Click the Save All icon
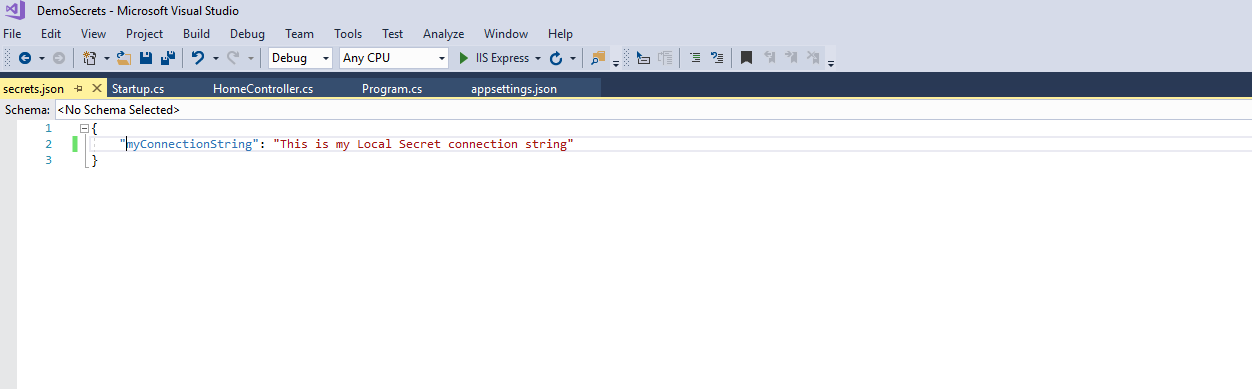The width and height of the screenshot is (1252, 389). [168, 58]
